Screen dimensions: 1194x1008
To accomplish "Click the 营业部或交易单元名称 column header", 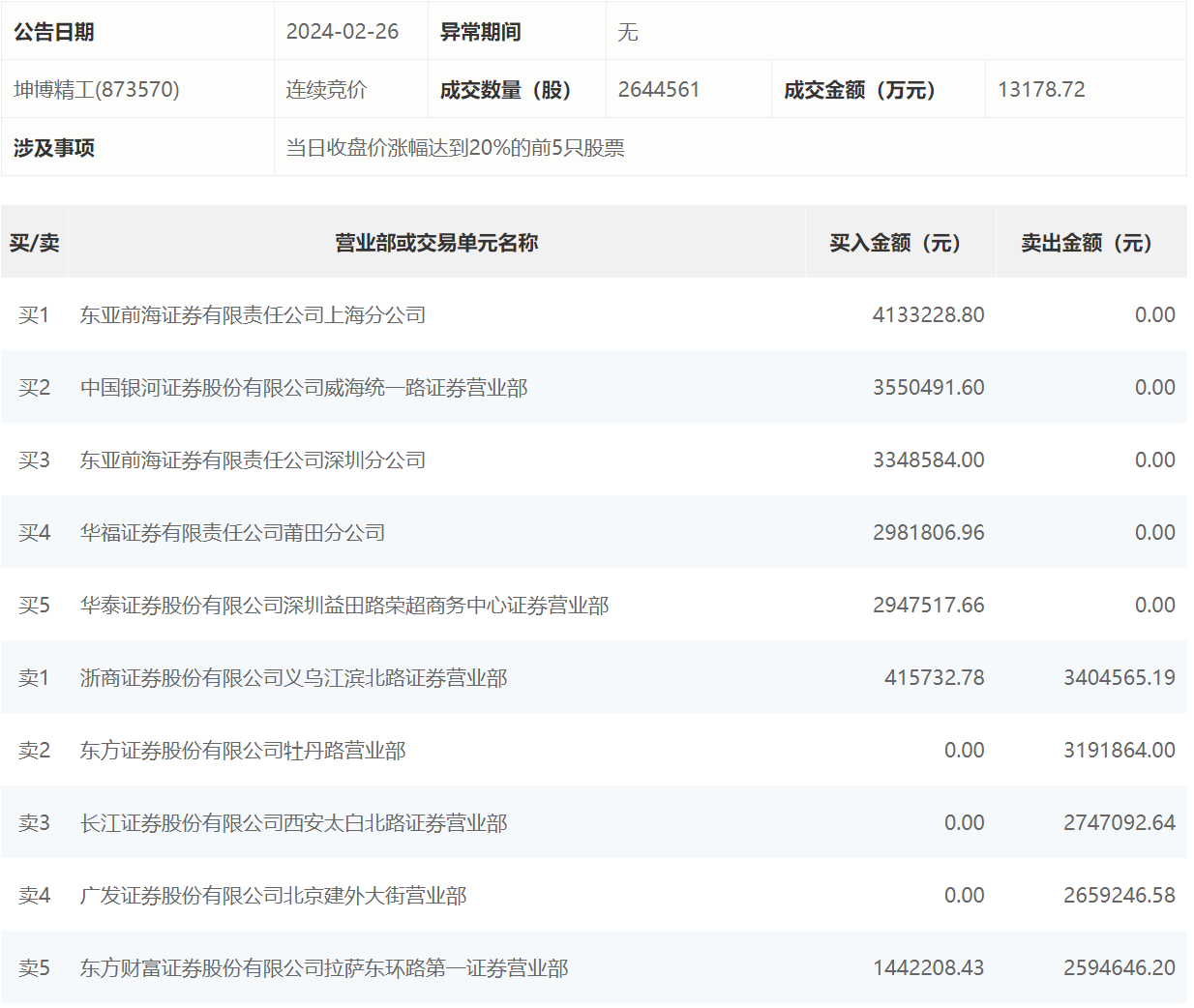I will coord(436,243).
